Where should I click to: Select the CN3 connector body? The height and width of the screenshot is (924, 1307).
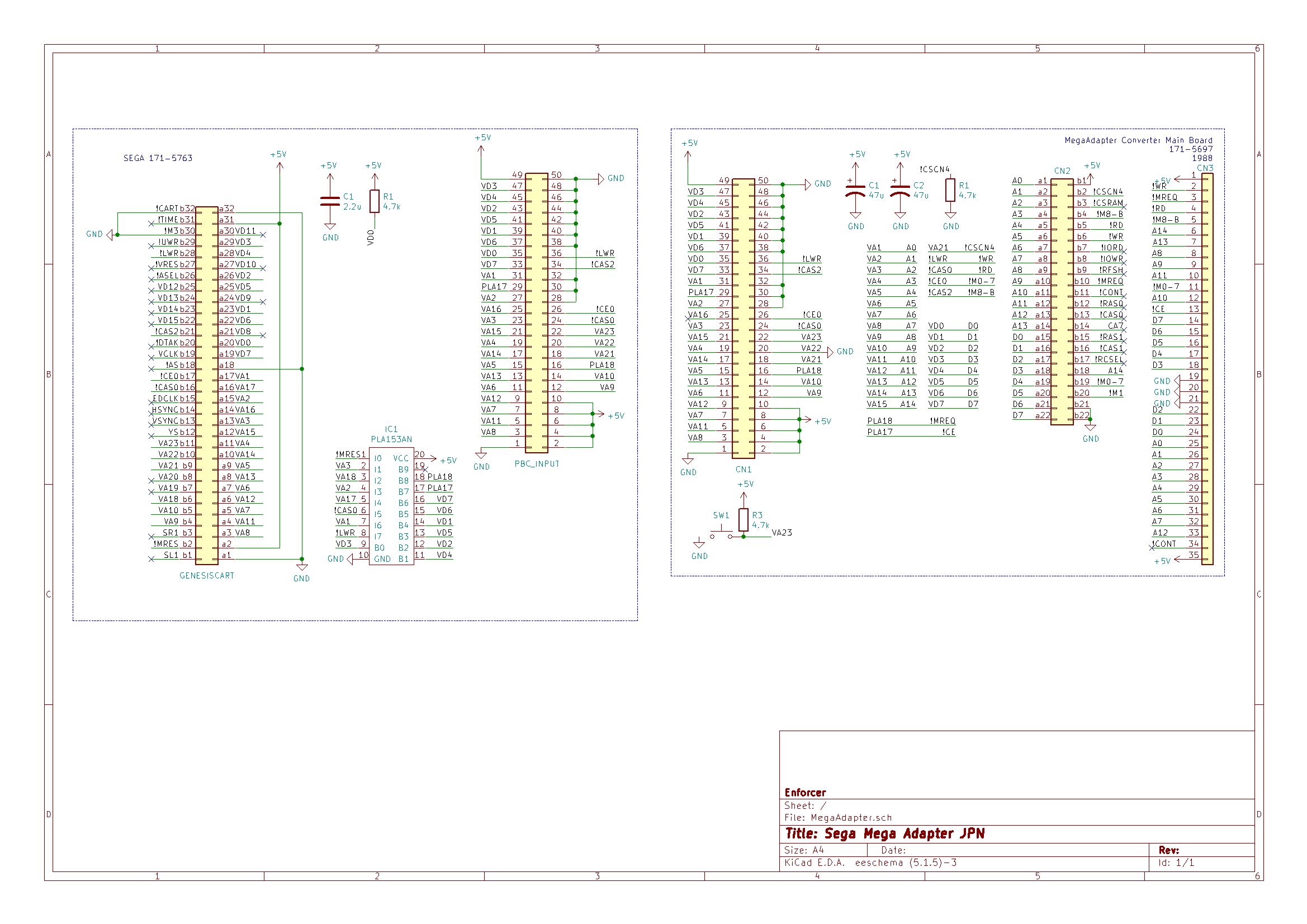[1207, 369]
